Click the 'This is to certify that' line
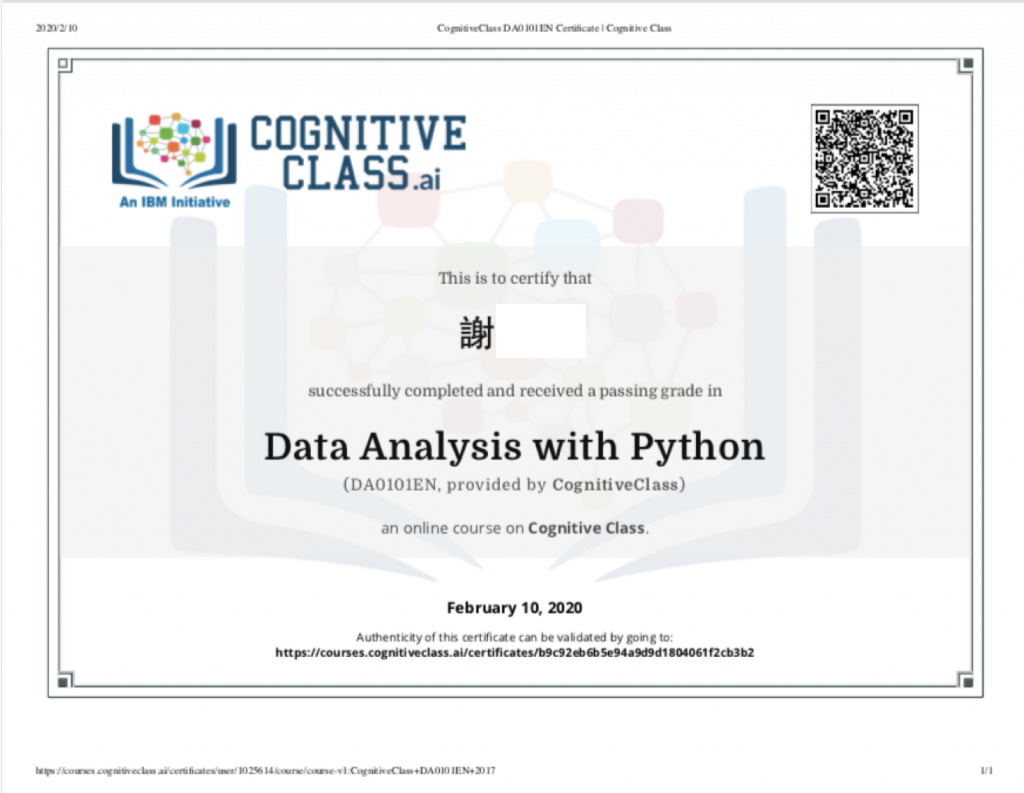The height and width of the screenshot is (793, 1024). pos(515,278)
